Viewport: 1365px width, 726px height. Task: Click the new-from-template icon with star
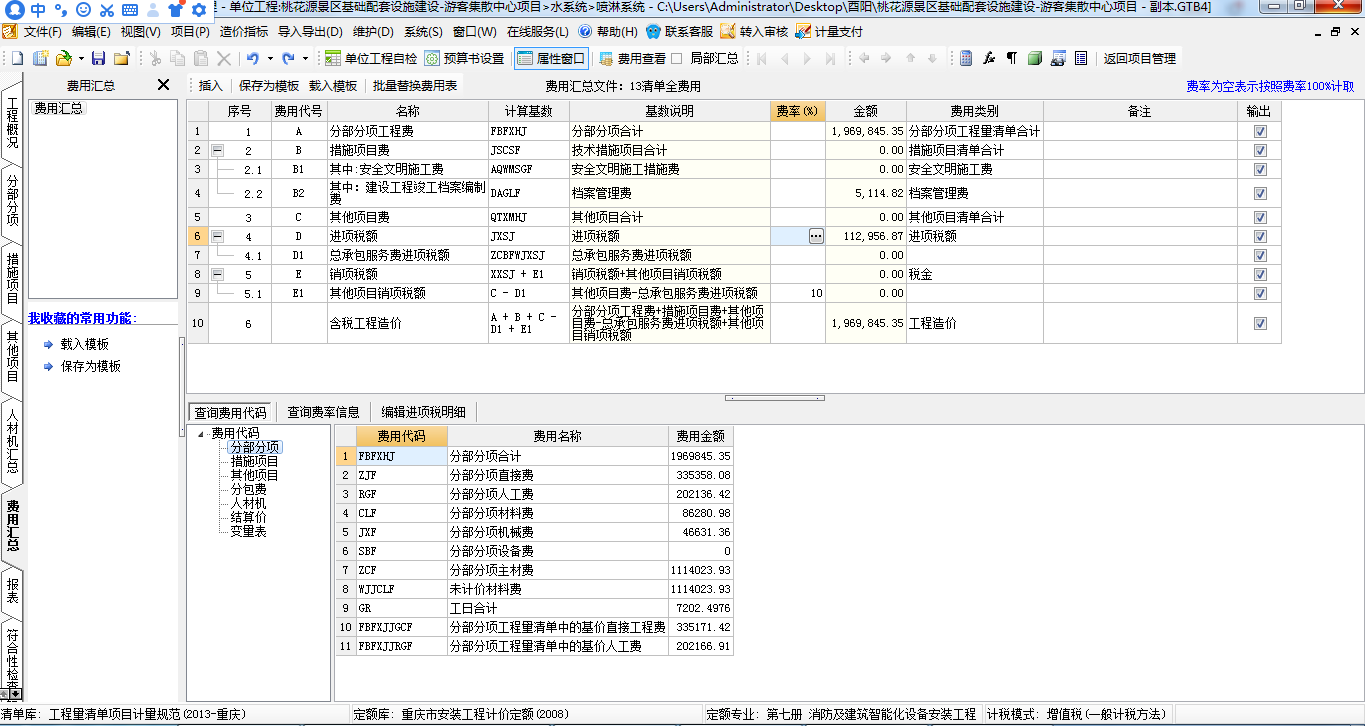[x=41, y=58]
